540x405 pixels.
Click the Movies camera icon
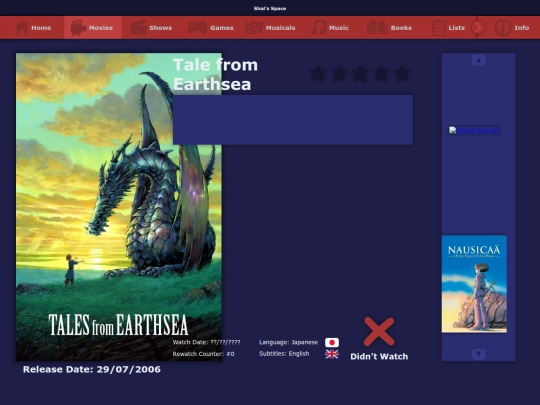78,28
